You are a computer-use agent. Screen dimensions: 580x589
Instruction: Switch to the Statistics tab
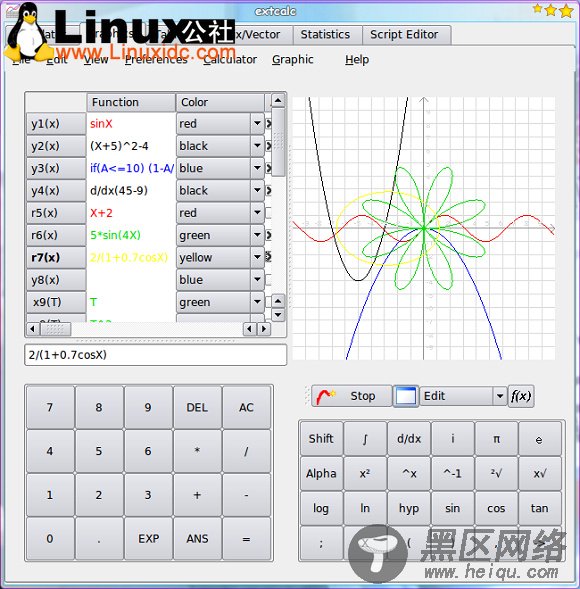(x=327, y=35)
